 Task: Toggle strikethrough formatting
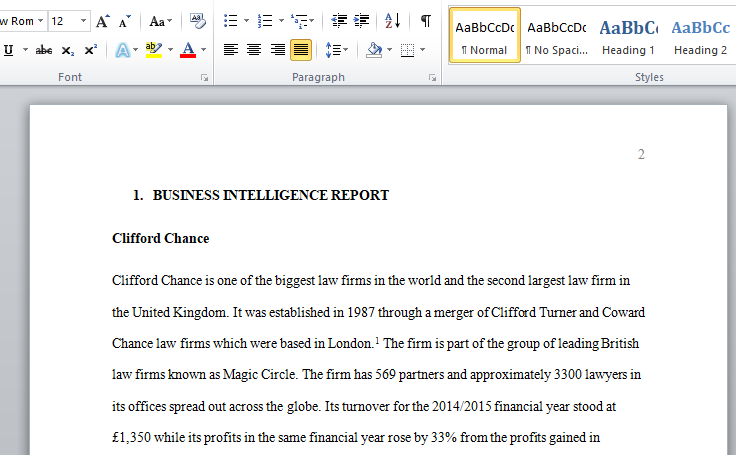44,50
